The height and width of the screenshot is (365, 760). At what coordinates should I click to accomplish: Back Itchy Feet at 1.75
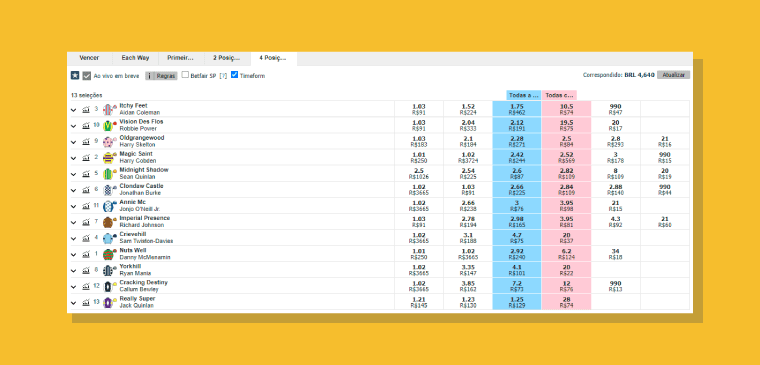517,109
